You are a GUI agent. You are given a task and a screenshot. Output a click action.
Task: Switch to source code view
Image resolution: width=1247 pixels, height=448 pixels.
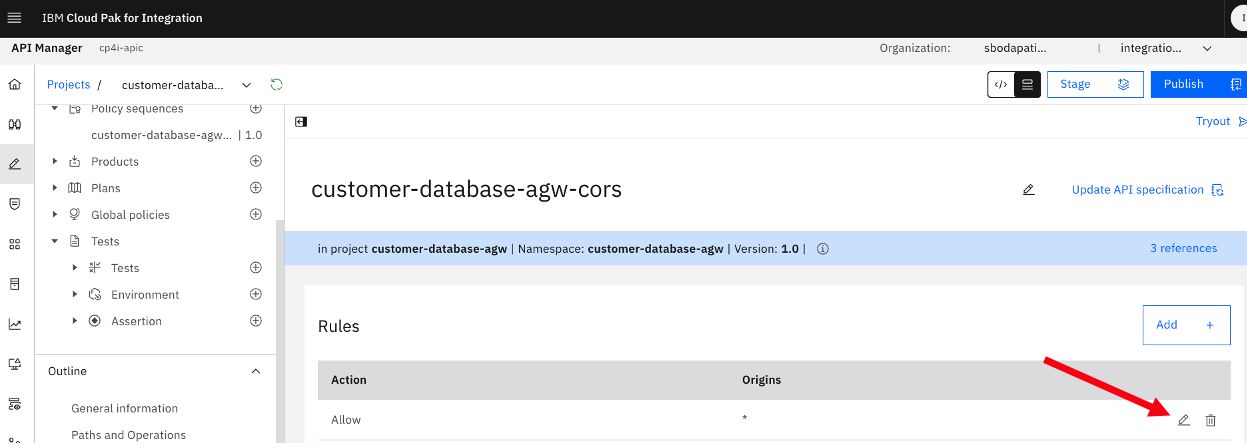1001,84
